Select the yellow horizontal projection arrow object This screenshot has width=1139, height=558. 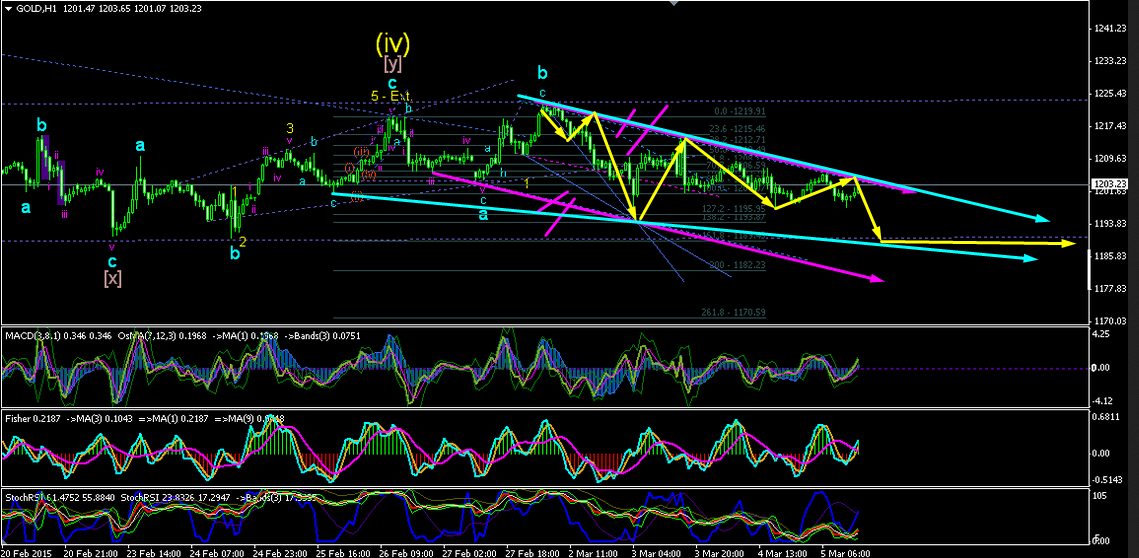(x=977, y=242)
